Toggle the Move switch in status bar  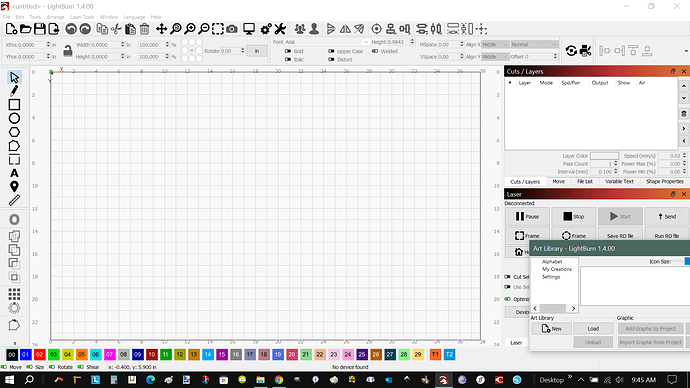(x=4, y=367)
